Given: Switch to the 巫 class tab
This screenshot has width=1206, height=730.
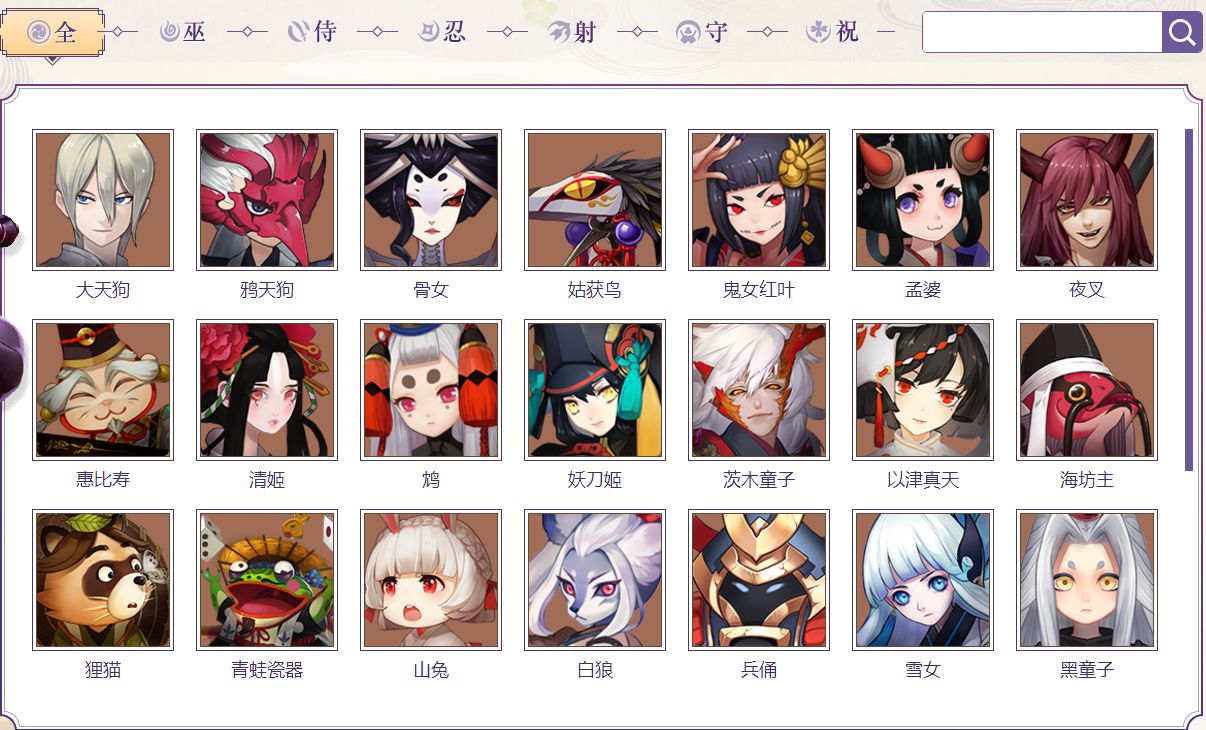Looking at the screenshot, I should coord(183,32).
